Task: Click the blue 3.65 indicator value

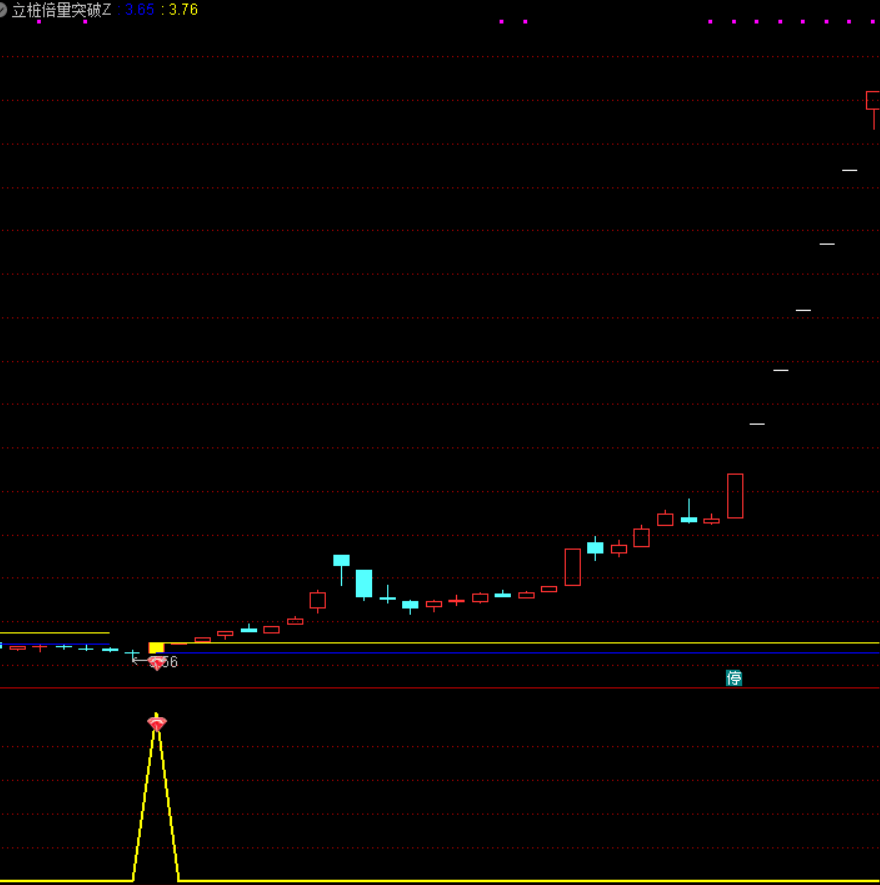Action: 139,10
